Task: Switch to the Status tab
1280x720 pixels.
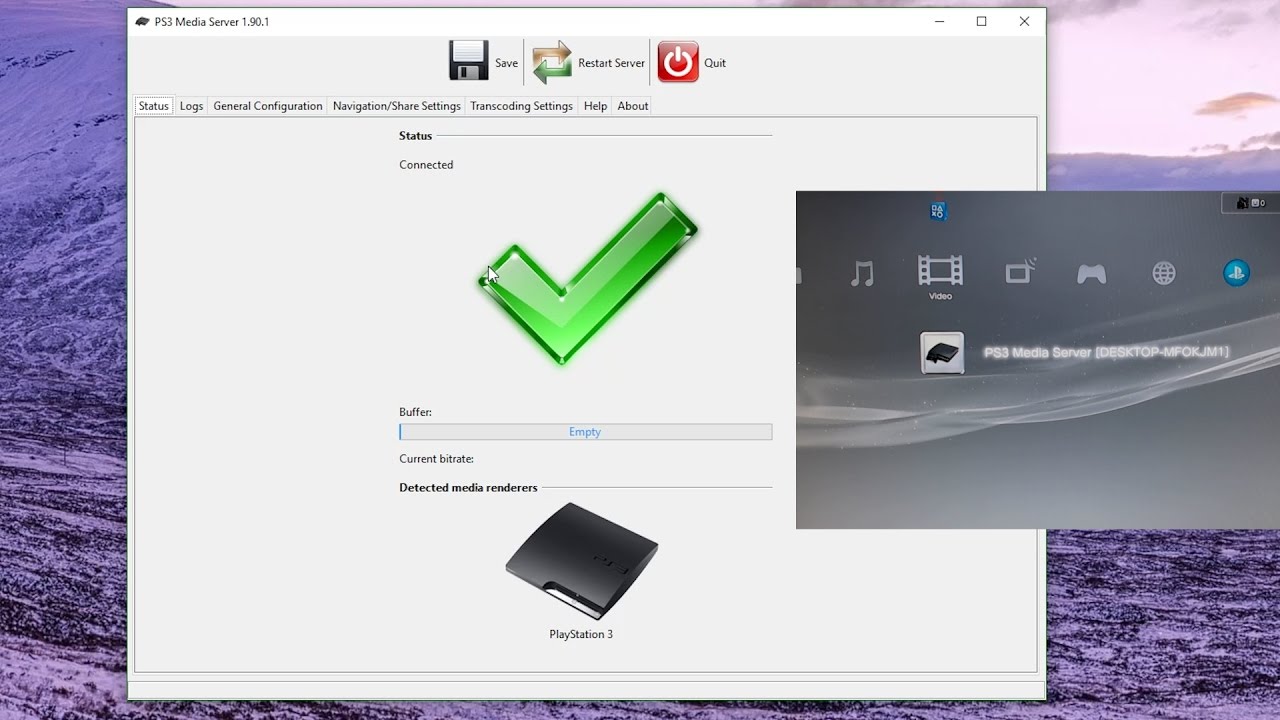Action: pyautogui.click(x=154, y=106)
